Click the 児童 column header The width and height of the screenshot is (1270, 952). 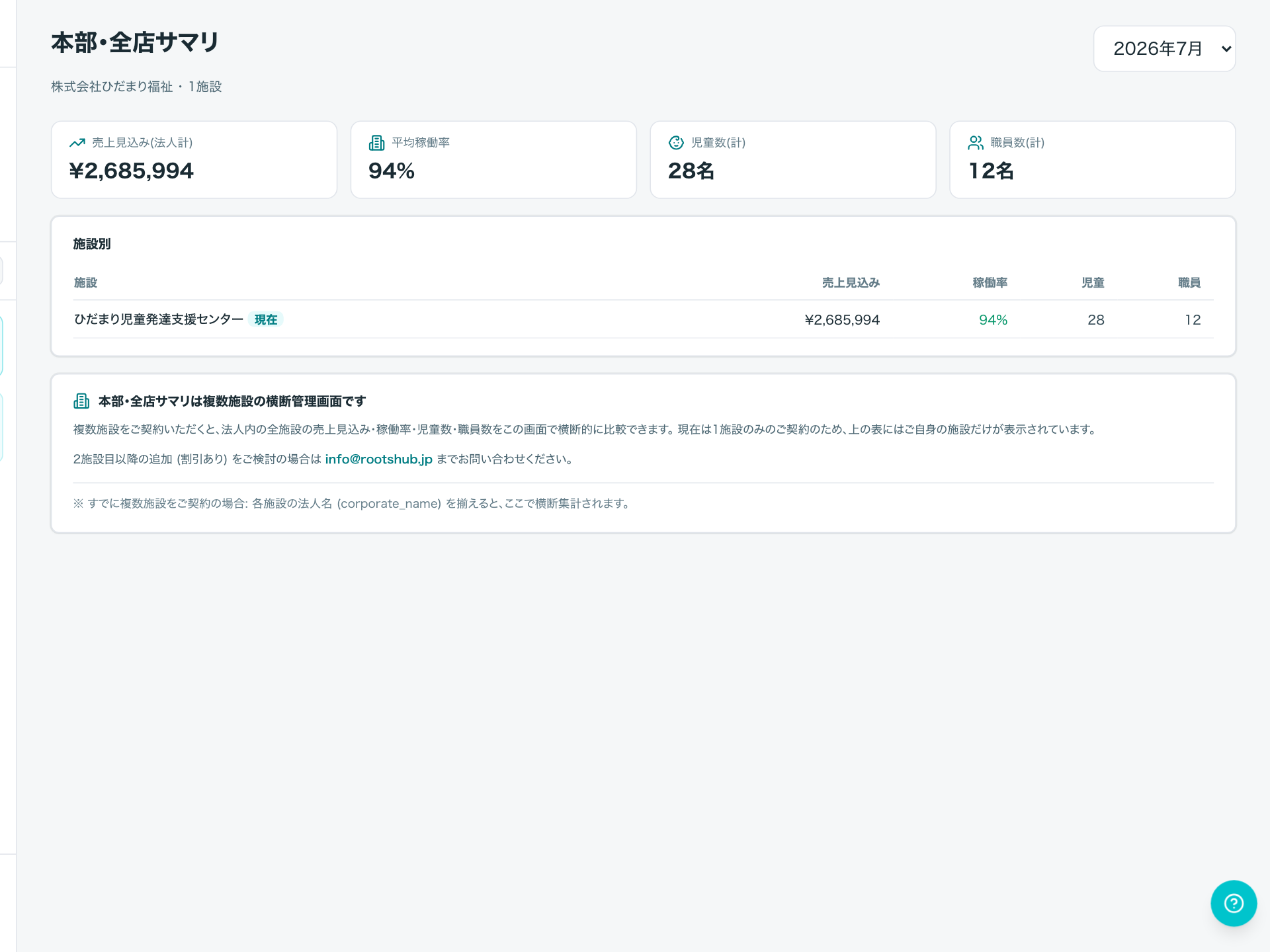(x=1093, y=283)
